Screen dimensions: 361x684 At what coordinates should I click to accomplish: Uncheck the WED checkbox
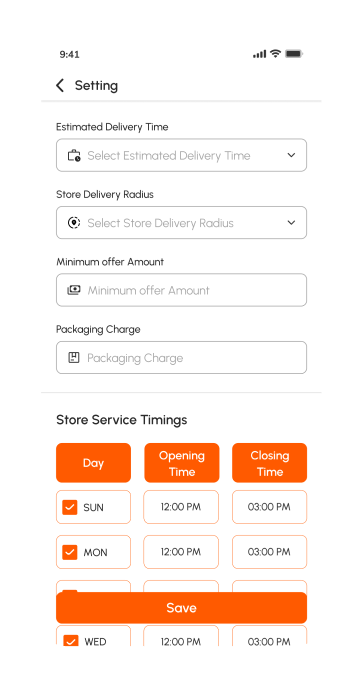(x=70, y=641)
